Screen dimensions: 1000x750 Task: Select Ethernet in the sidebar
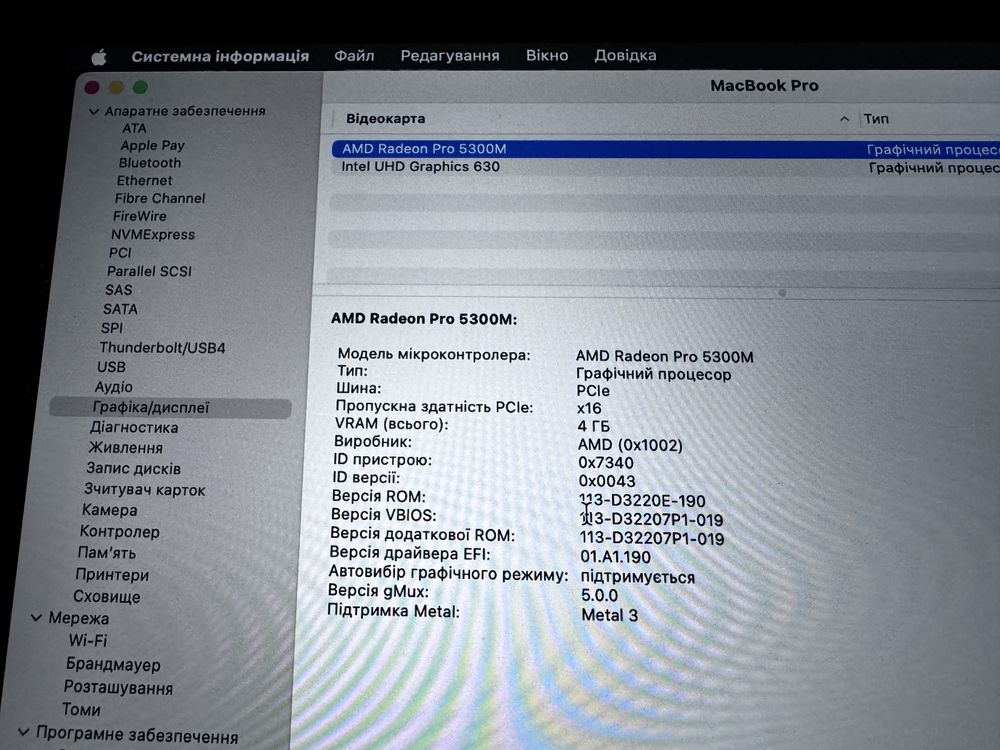(x=144, y=180)
